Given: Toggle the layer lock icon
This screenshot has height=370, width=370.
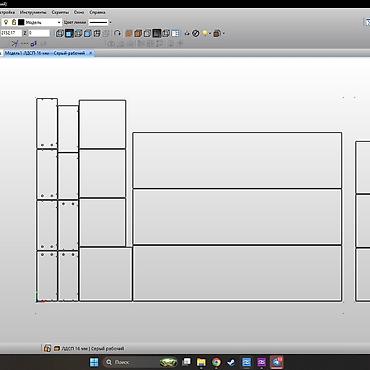Looking at the screenshot, I should [14, 22].
